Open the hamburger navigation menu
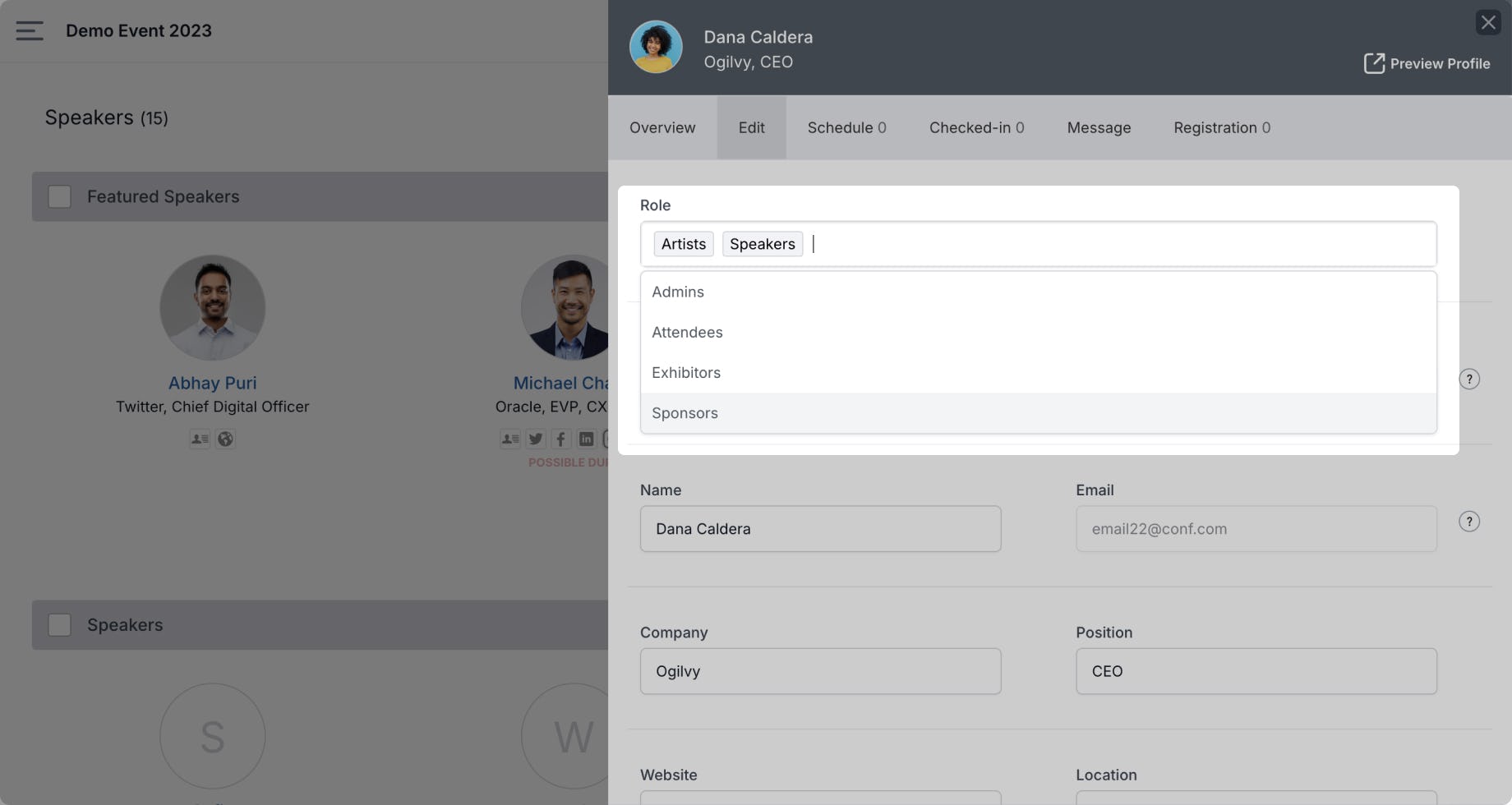Image resolution: width=1512 pixels, height=805 pixels. [x=30, y=30]
